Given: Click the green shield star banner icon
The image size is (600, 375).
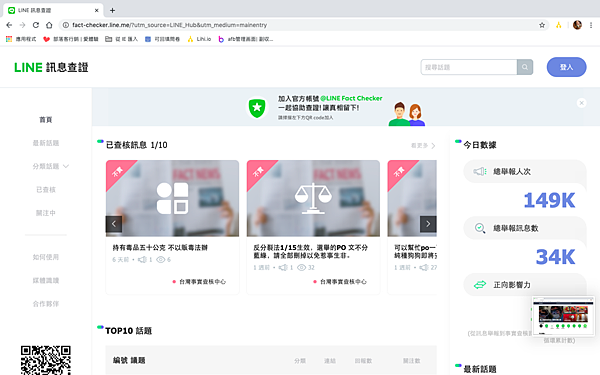Looking at the screenshot, I should click(257, 108).
